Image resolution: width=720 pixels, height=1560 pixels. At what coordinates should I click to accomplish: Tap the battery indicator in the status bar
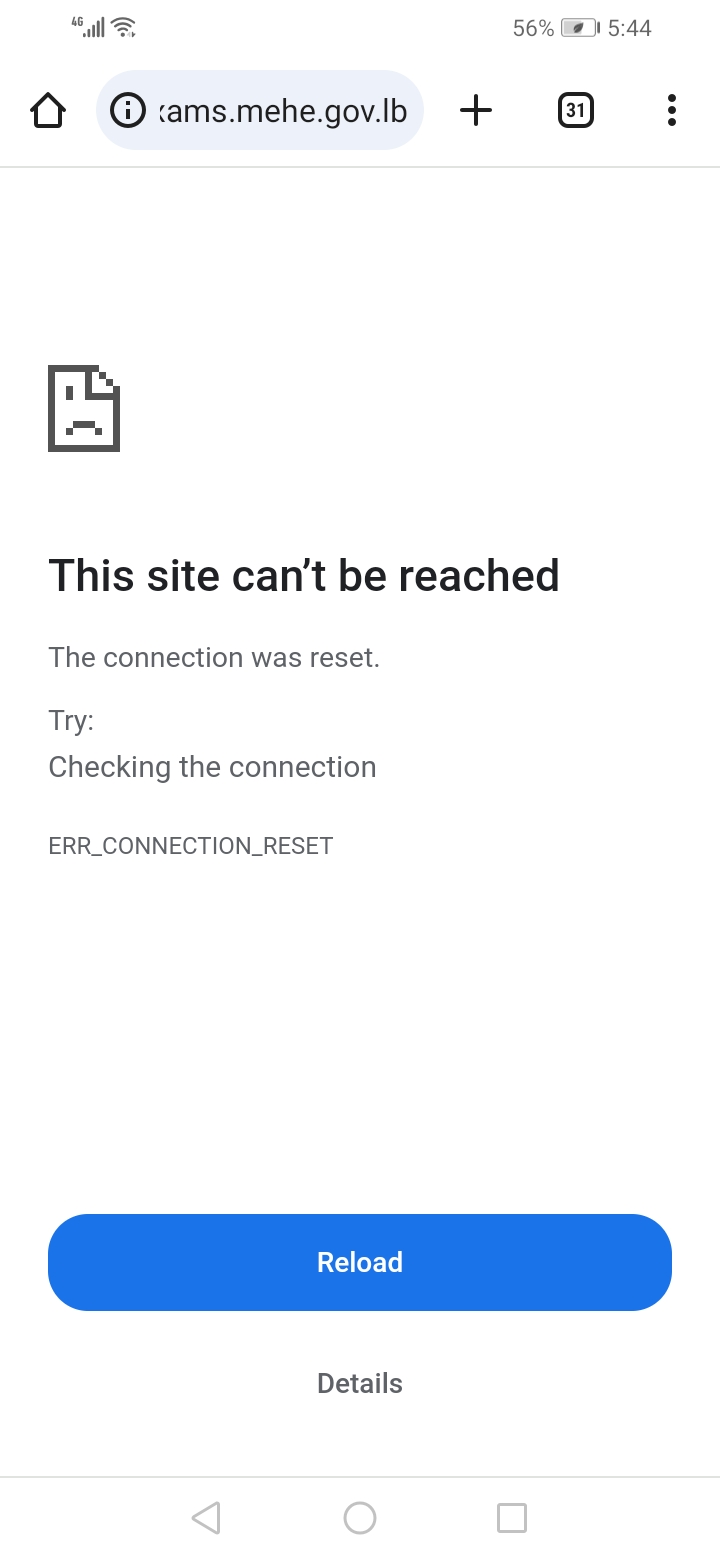(580, 28)
